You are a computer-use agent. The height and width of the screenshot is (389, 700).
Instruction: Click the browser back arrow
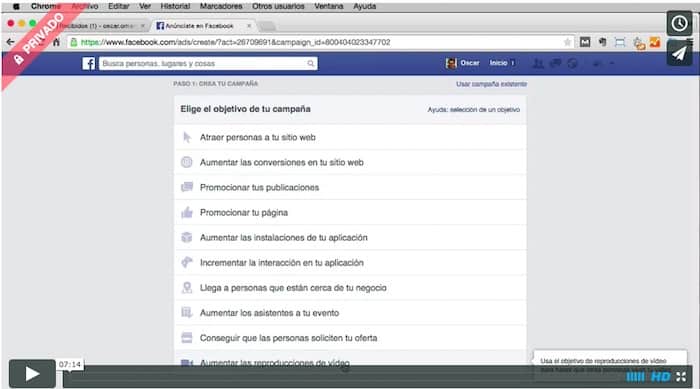(10, 42)
